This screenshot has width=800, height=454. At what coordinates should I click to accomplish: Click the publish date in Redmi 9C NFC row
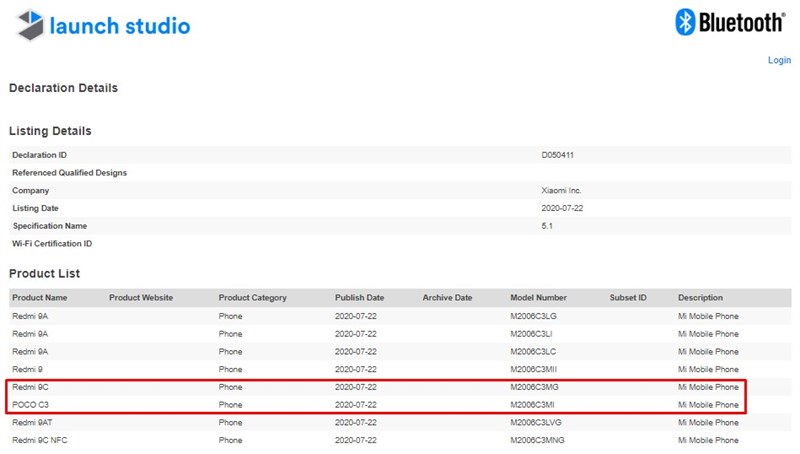356,440
